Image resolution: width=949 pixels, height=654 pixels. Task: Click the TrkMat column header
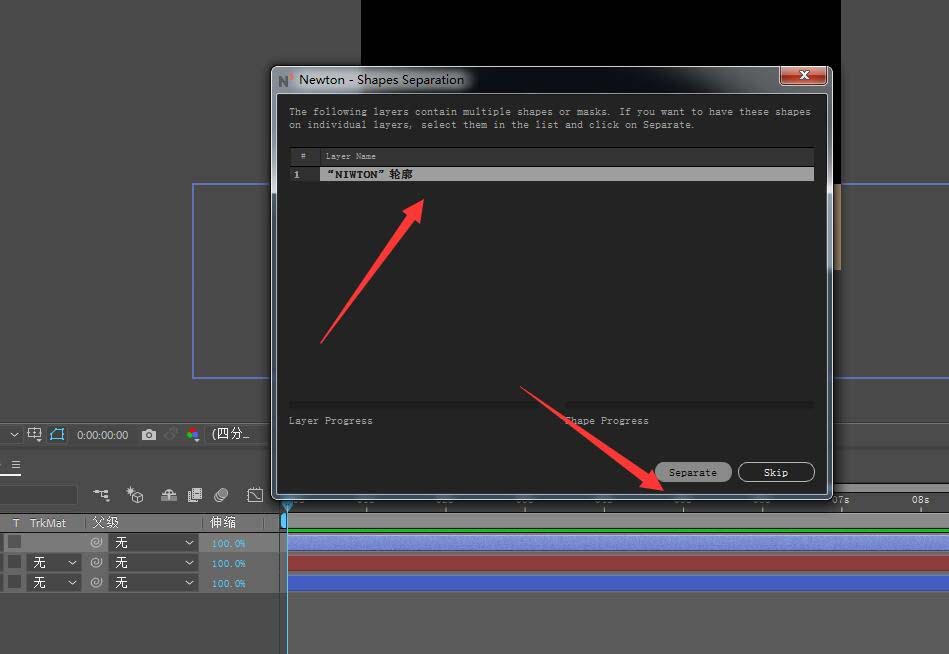click(48, 523)
